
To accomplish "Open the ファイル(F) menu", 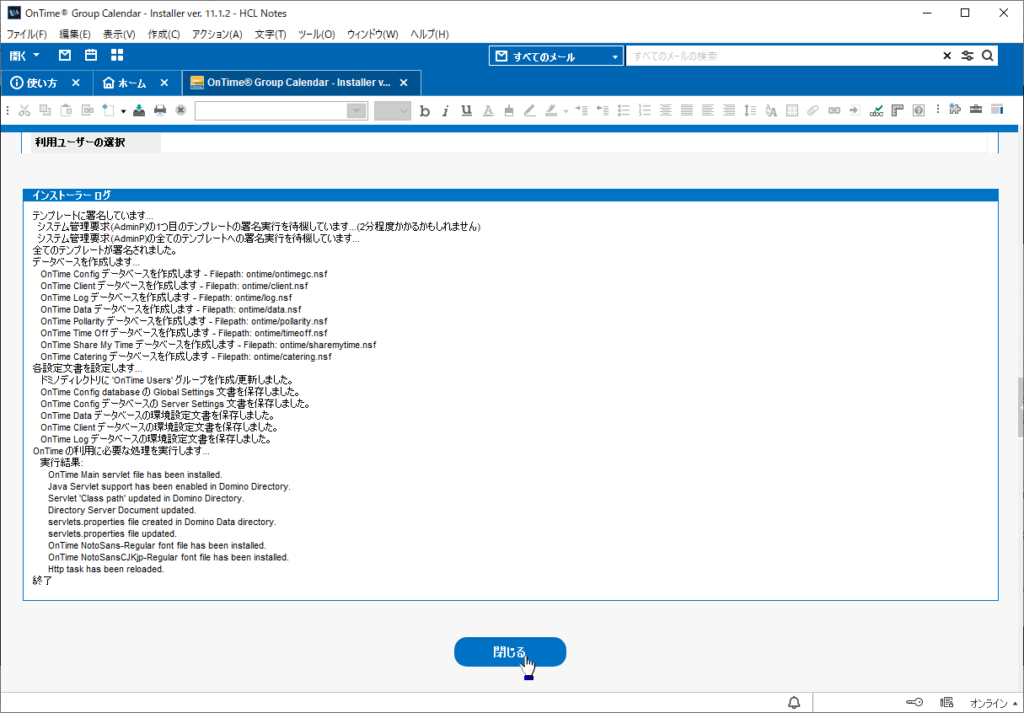I will [x=27, y=34].
